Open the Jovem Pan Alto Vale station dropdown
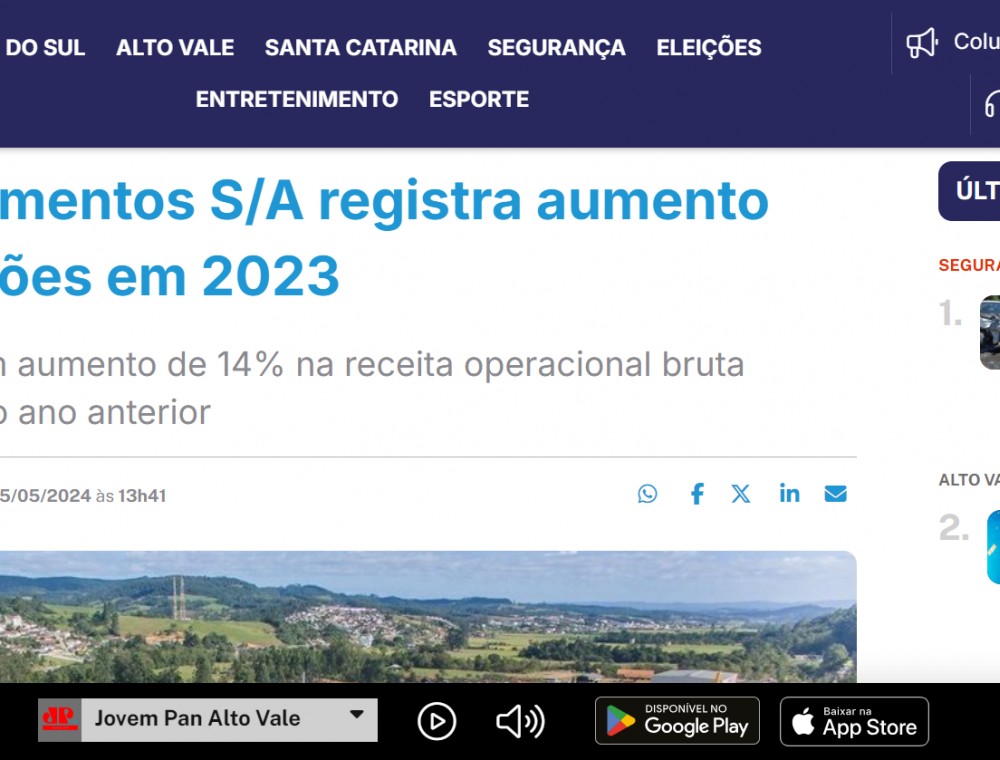The image size is (1000, 760). click(207, 720)
